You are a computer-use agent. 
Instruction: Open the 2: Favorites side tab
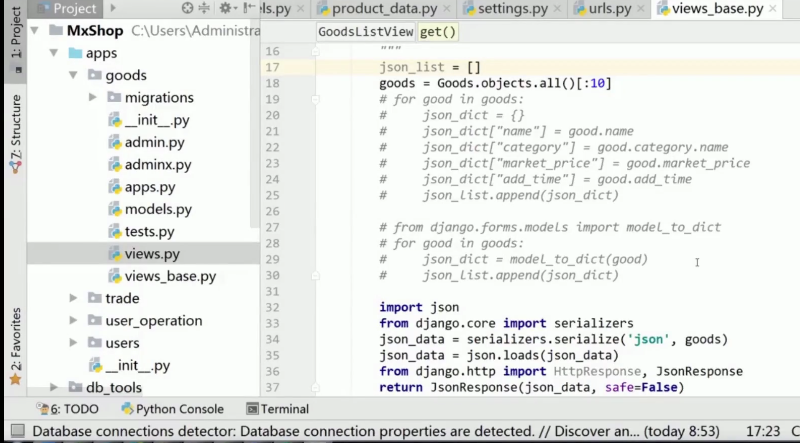[16, 345]
